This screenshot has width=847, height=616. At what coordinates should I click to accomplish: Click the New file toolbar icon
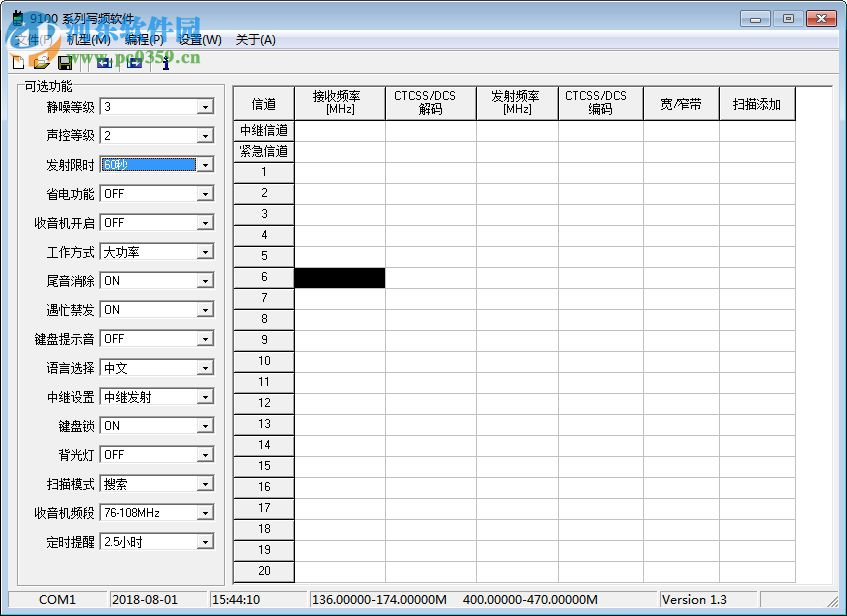point(18,63)
